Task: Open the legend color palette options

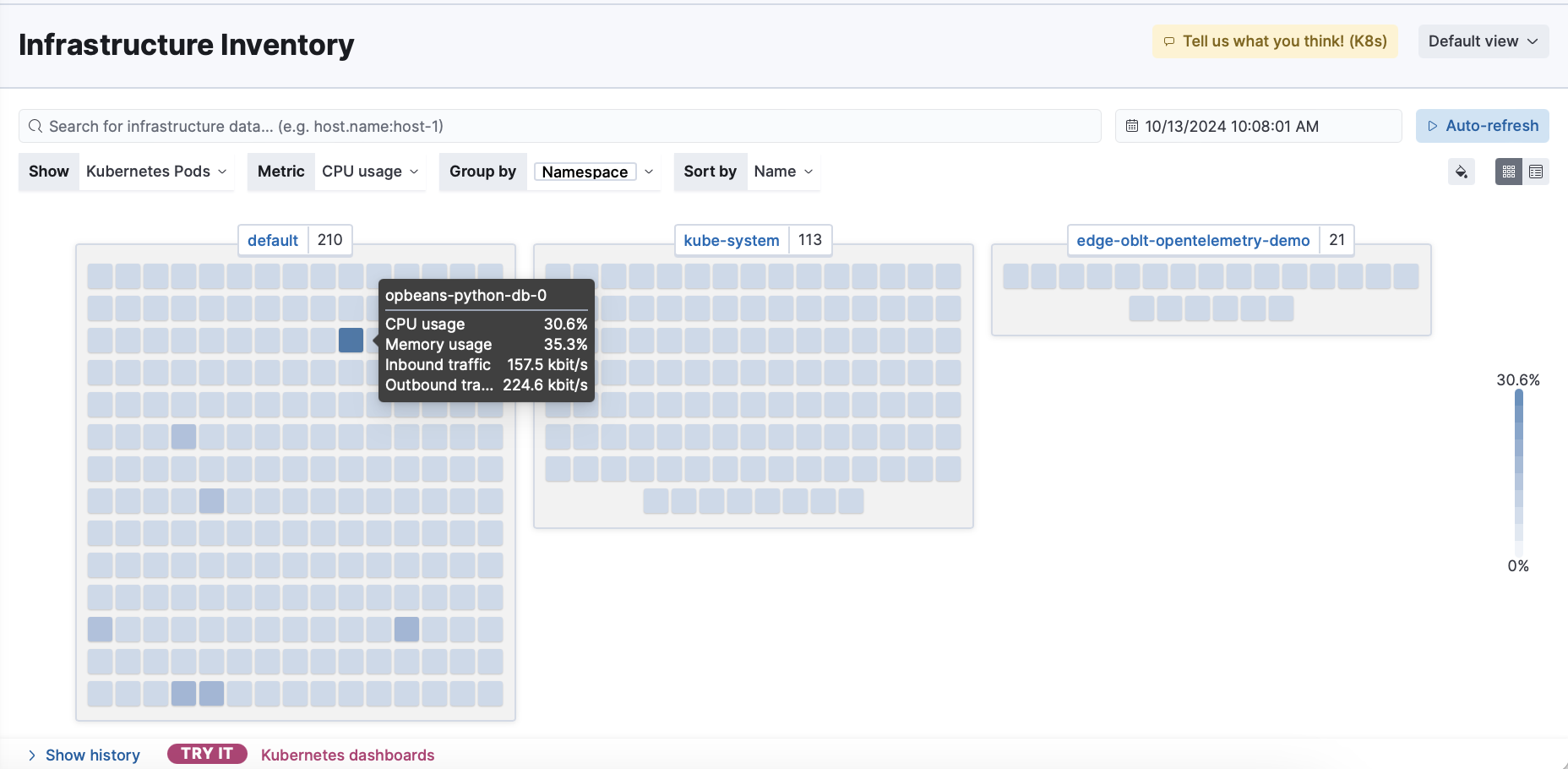Action: (1461, 172)
